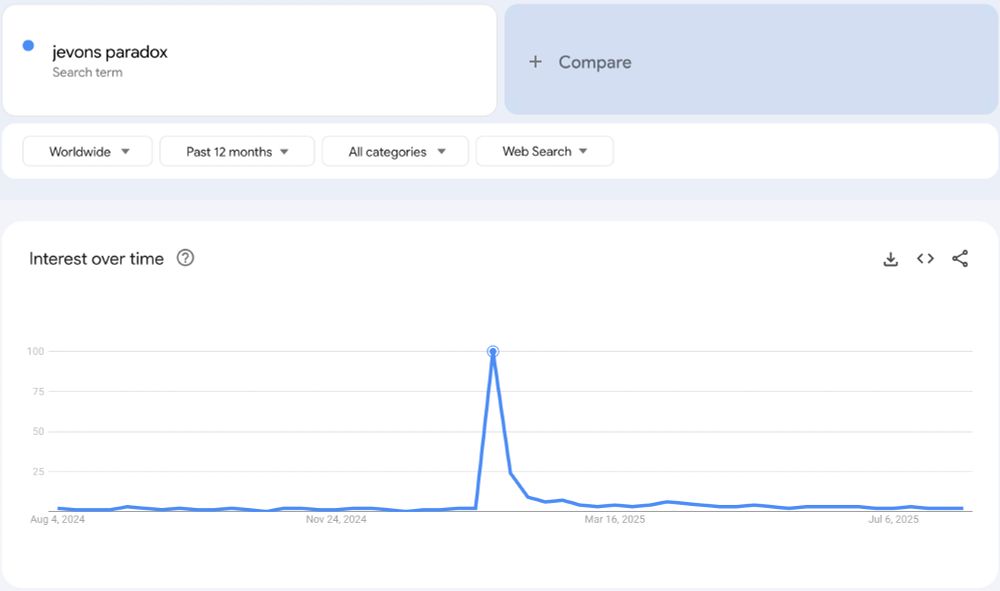Open help for Interest over time
This screenshot has width=1000, height=591.
tap(185, 258)
